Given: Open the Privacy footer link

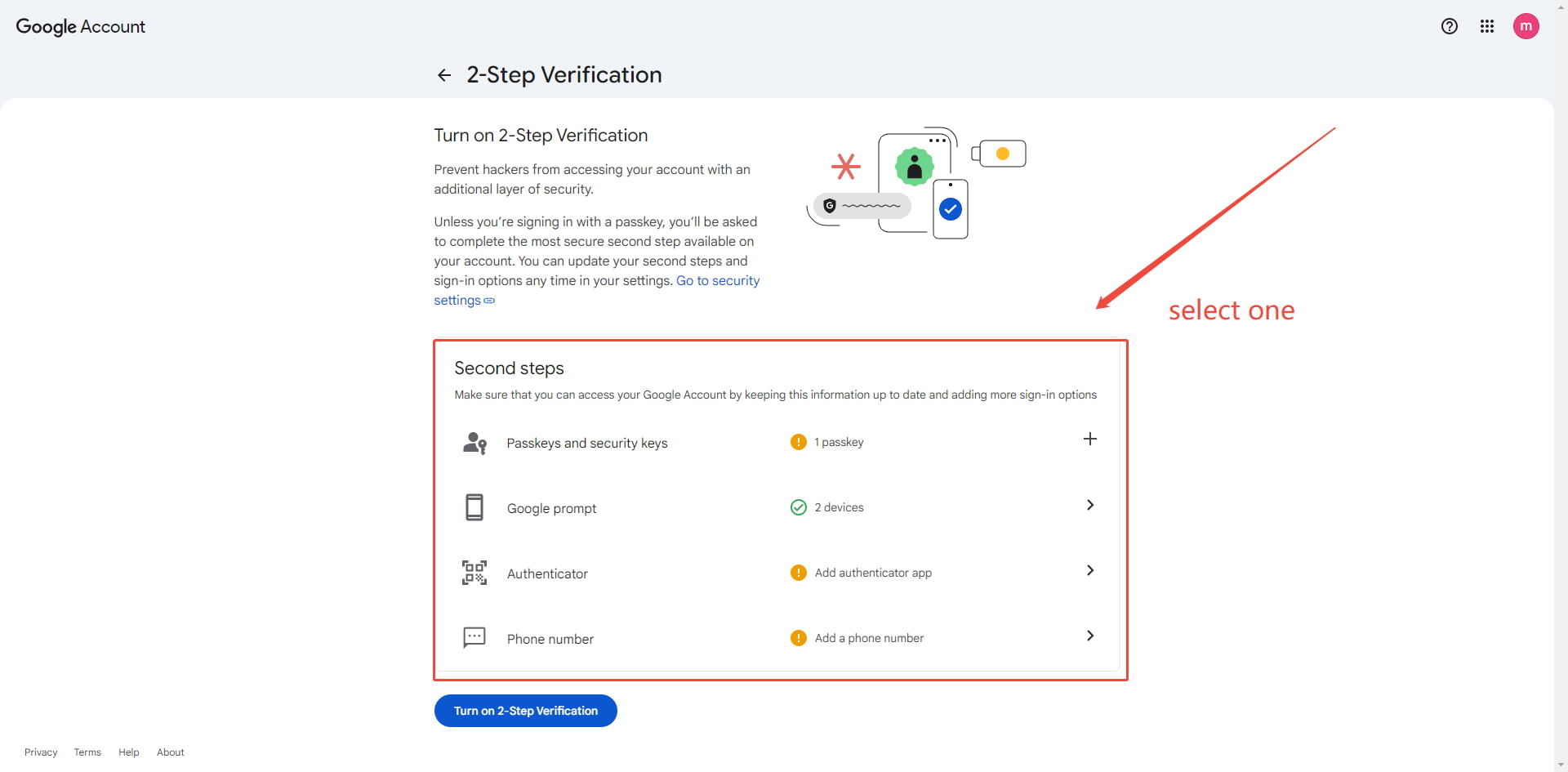Looking at the screenshot, I should tap(41, 752).
